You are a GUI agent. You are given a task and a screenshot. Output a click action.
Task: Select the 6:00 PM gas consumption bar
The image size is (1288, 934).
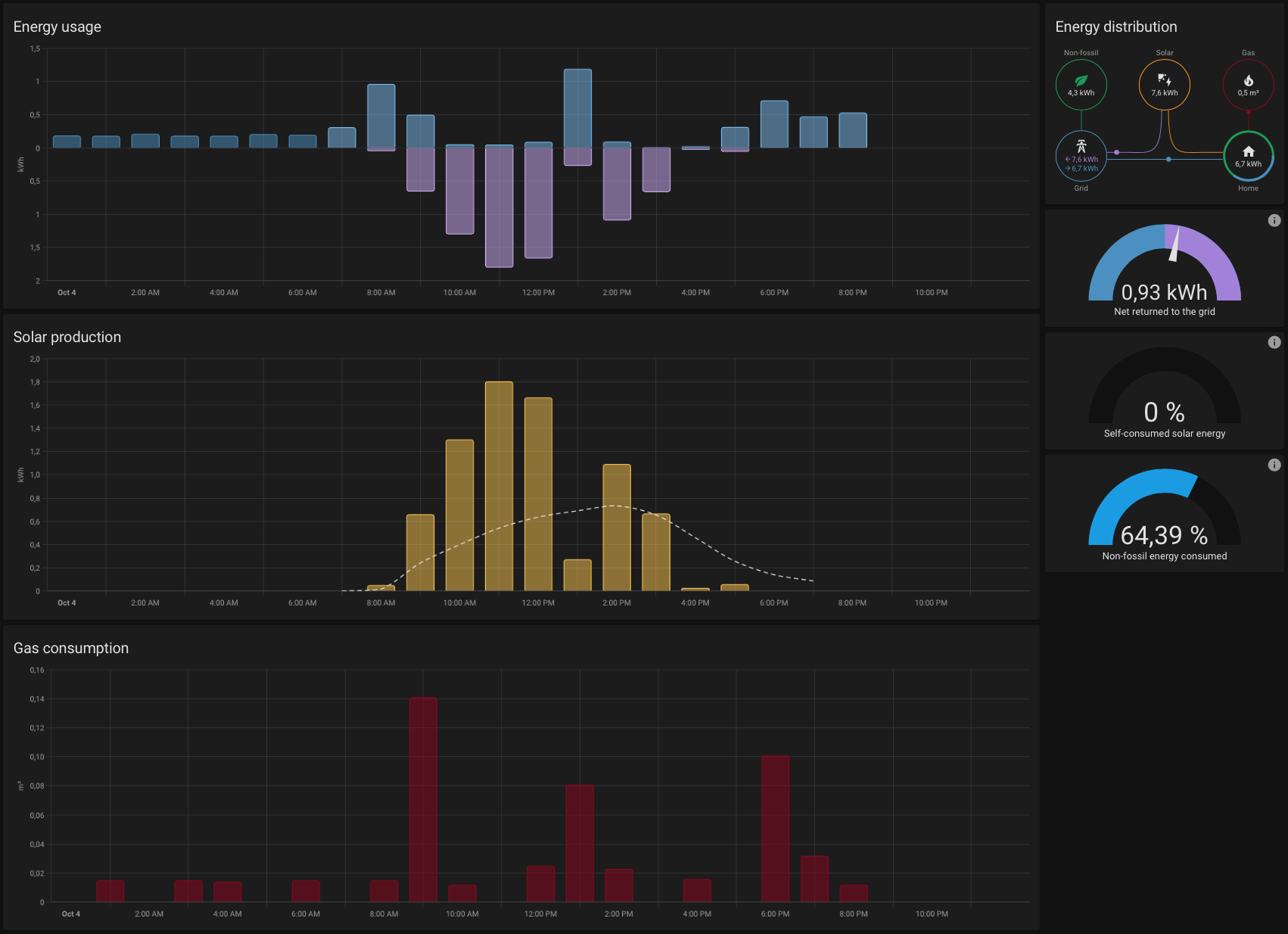click(x=775, y=828)
